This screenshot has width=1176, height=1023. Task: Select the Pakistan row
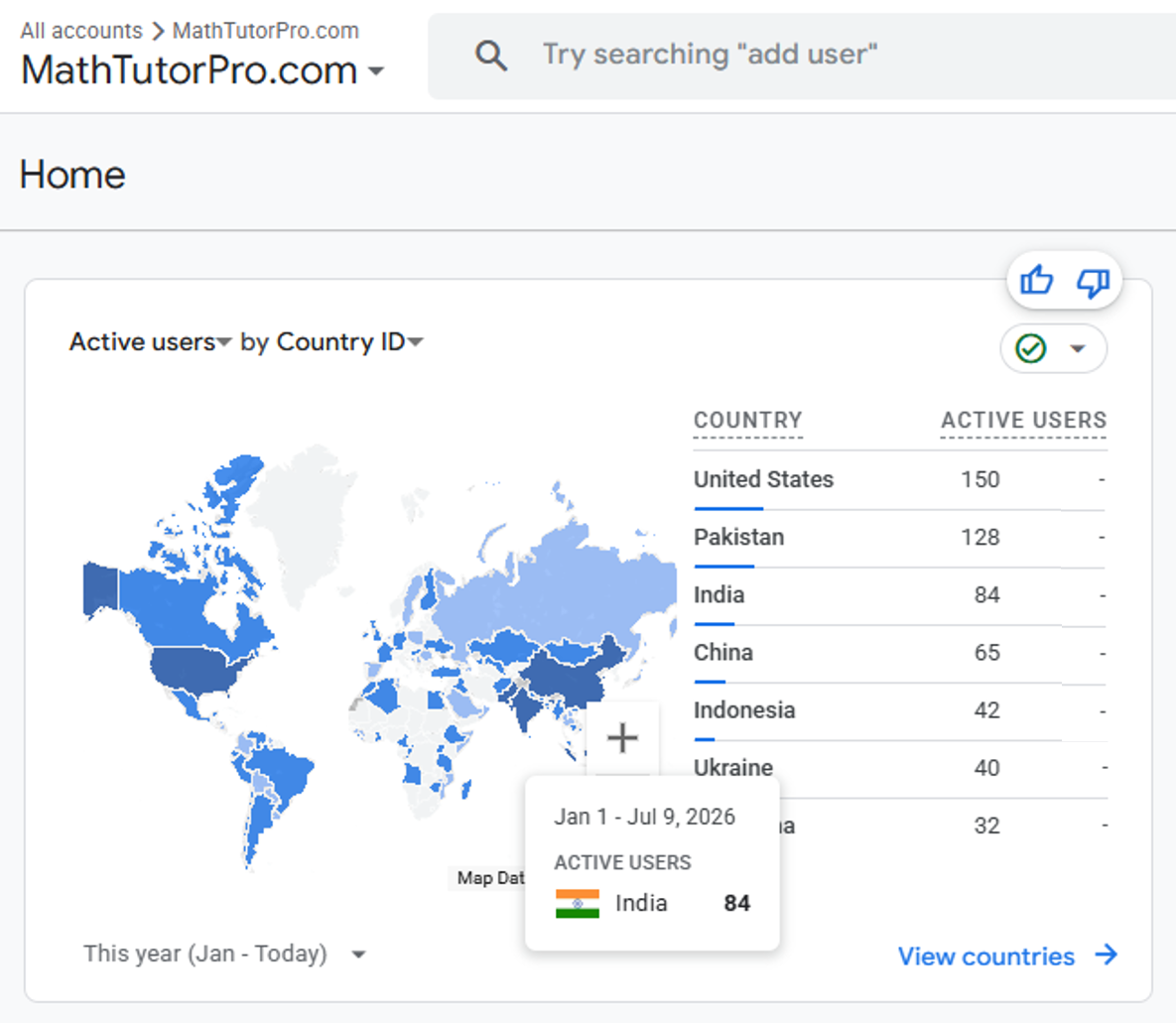click(900, 538)
